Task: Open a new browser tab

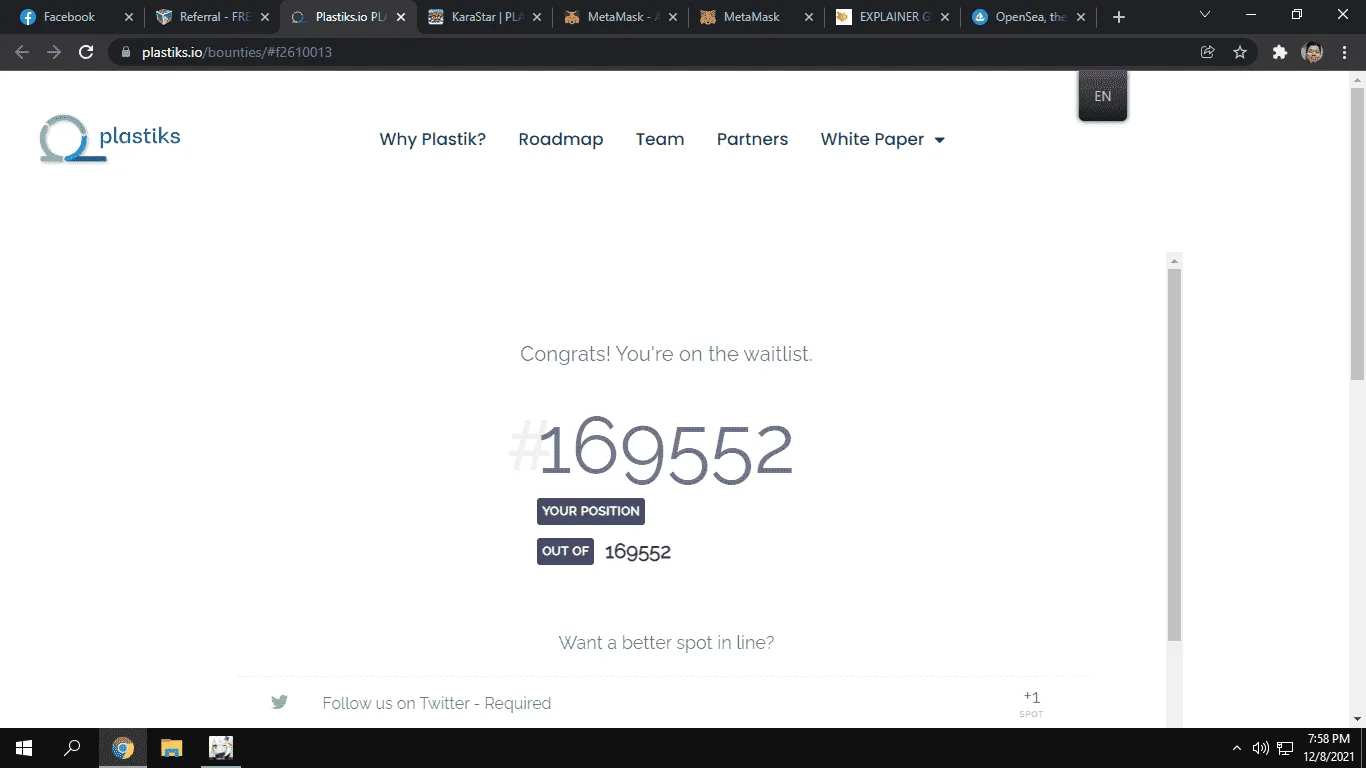Action: click(x=1119, y=17)
